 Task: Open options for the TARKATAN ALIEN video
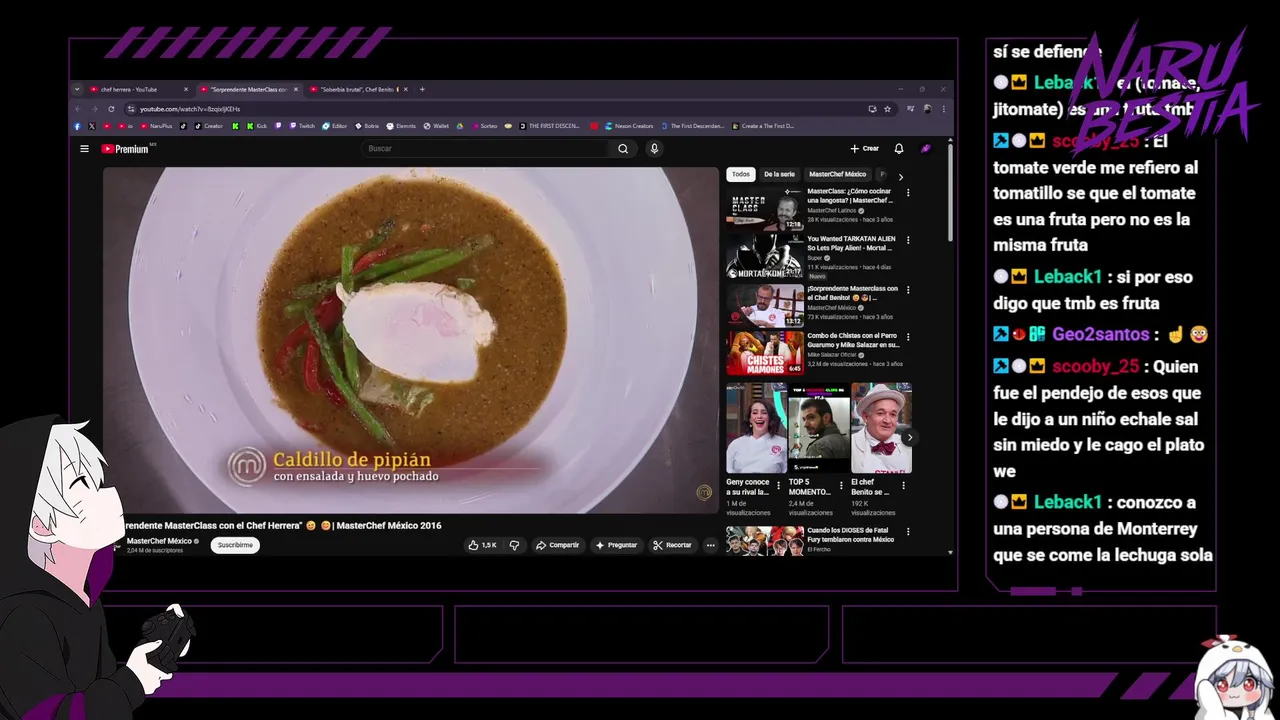click(x=908, y=240)
